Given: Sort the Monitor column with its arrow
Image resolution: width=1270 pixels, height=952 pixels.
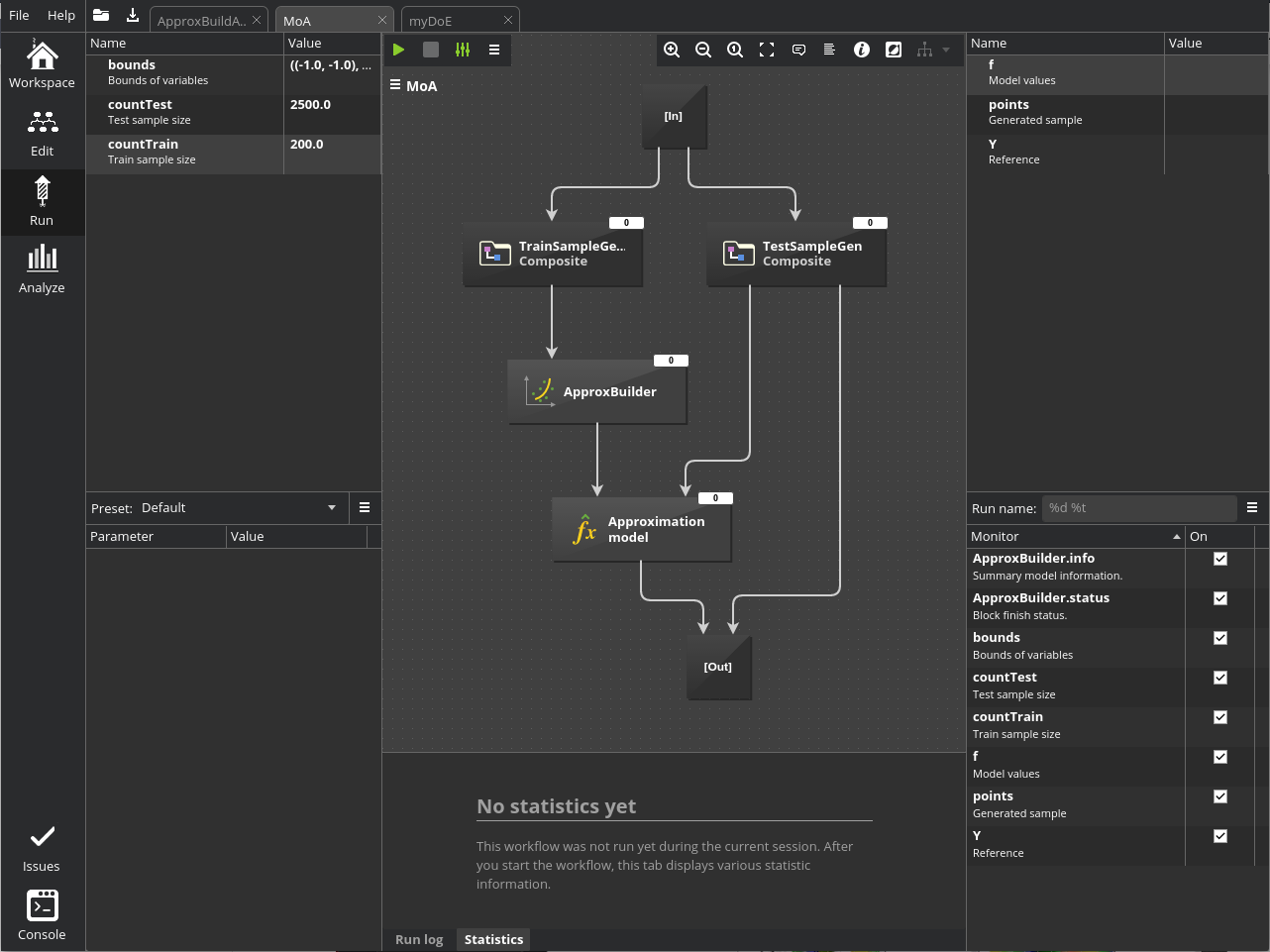Looking at the screenshot, I should (1177, 537).
